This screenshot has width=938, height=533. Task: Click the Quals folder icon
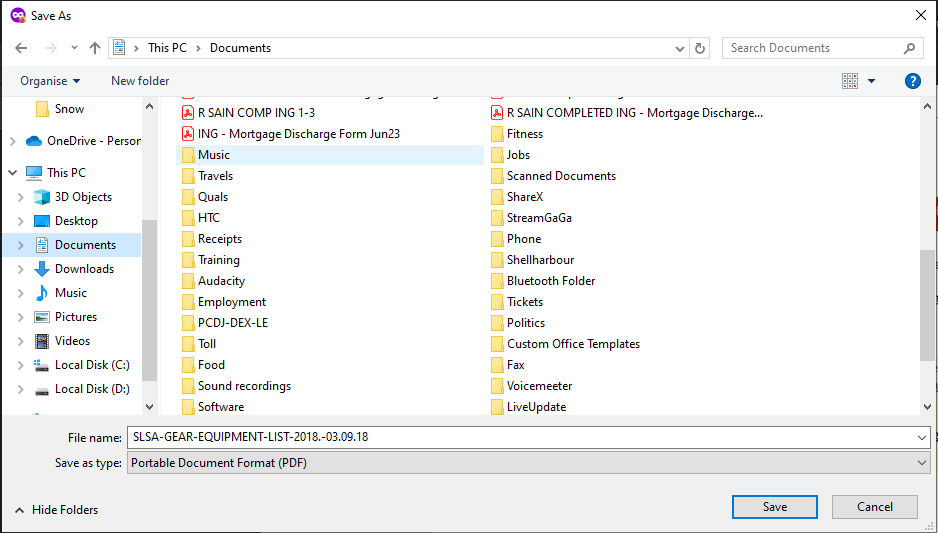(188, 197)
